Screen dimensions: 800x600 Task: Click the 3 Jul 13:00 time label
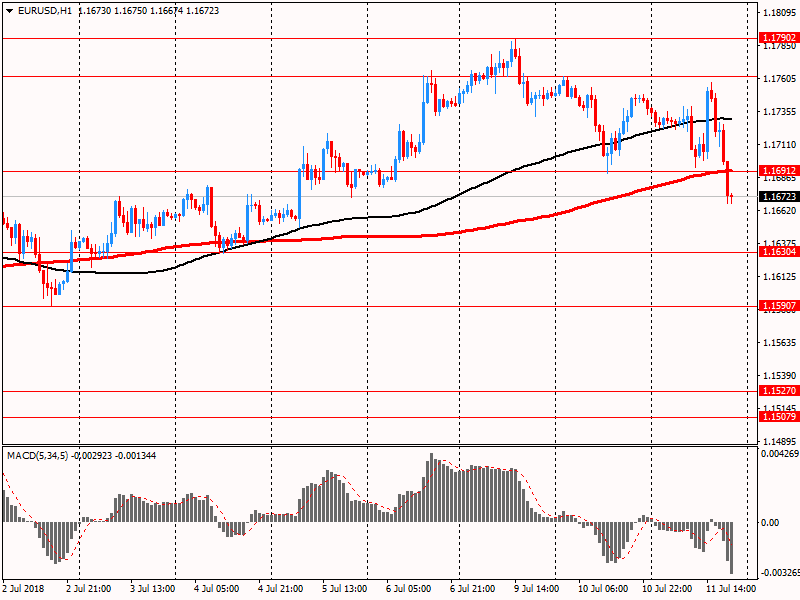pos(153,589)
